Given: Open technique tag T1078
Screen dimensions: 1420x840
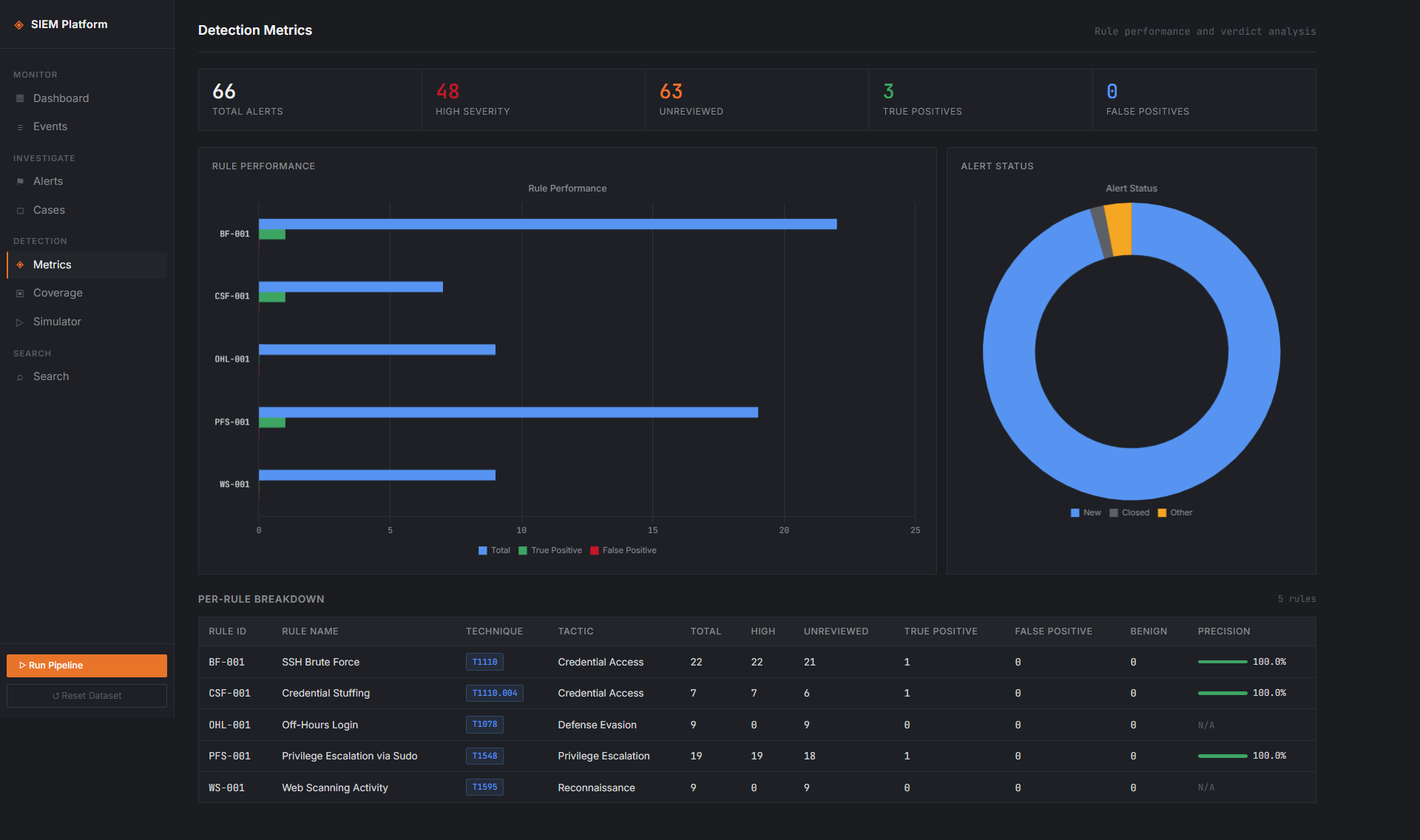Looking at the screenshot, I should click(484, 725).
